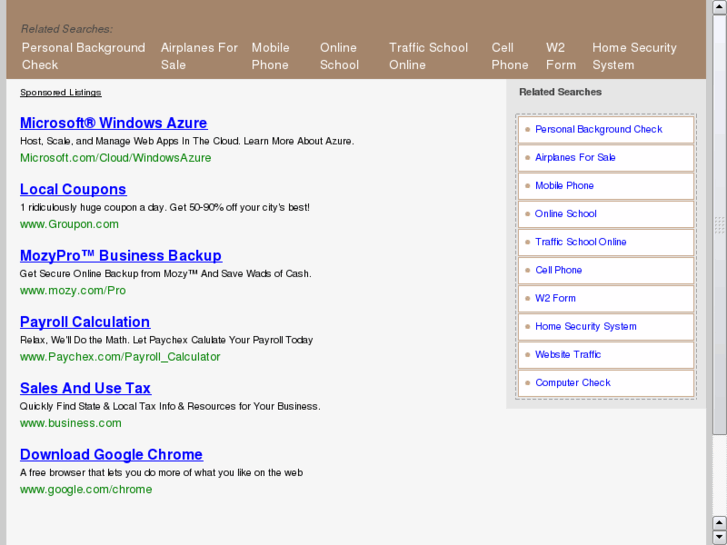Image resolution: width=727 pixels, height=545 pixels.
Task: Open the MozyPro Business Backup listing title
Action: [x=121, y=256]
